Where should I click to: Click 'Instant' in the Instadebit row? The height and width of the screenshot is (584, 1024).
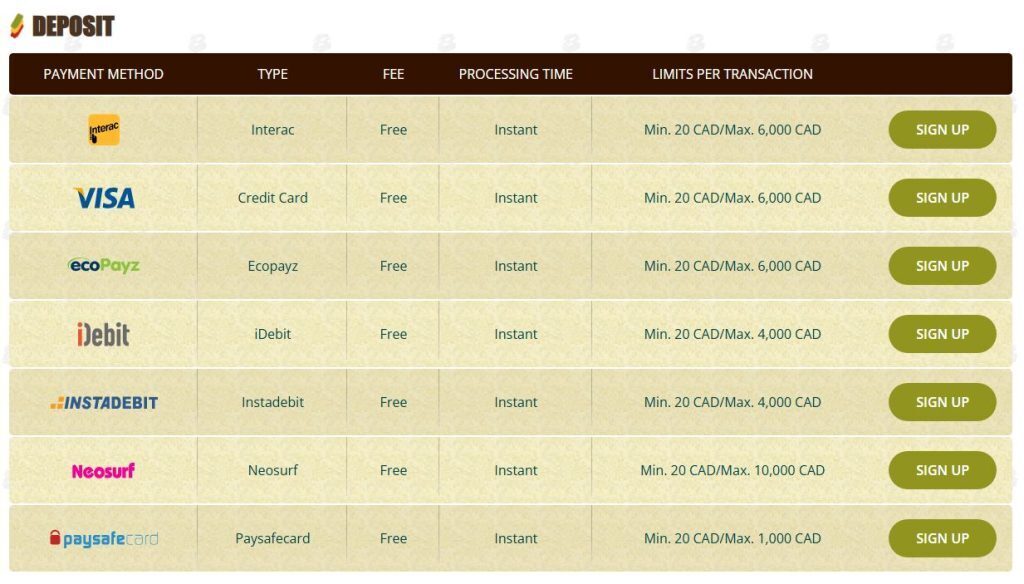click(x=515, y=402)
